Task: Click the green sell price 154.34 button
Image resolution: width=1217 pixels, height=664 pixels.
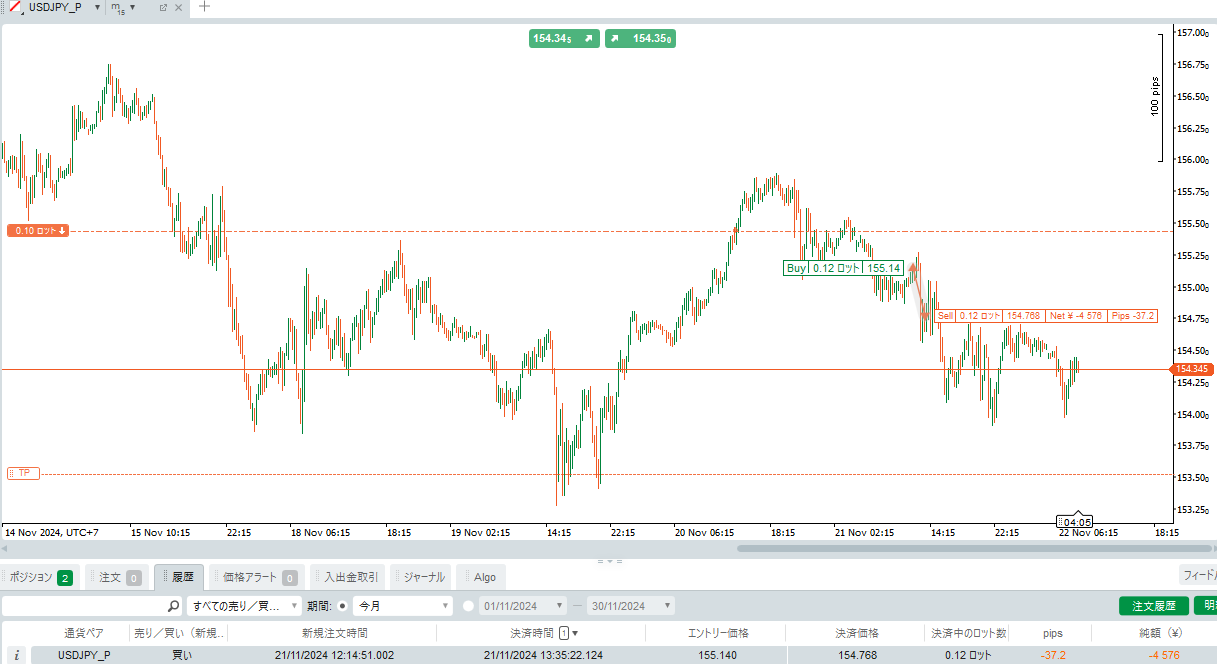Action: point(563,39)
